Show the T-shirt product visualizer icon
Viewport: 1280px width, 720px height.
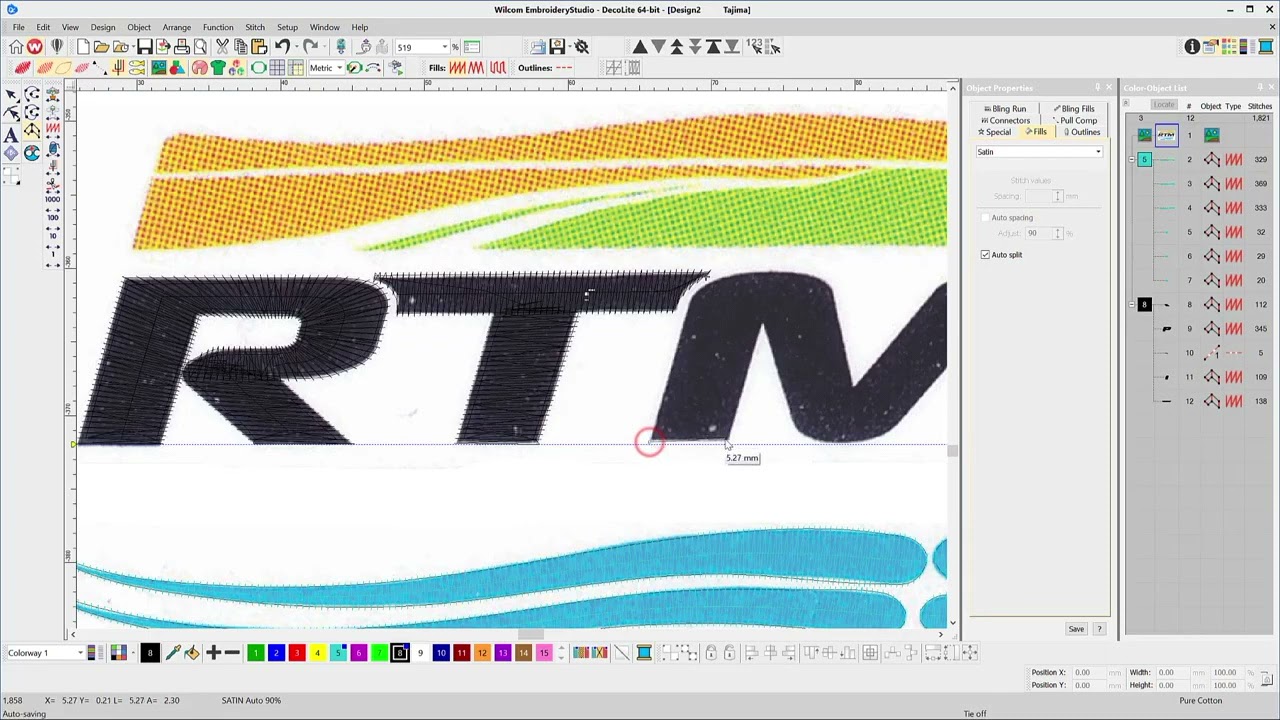[217, 68]
